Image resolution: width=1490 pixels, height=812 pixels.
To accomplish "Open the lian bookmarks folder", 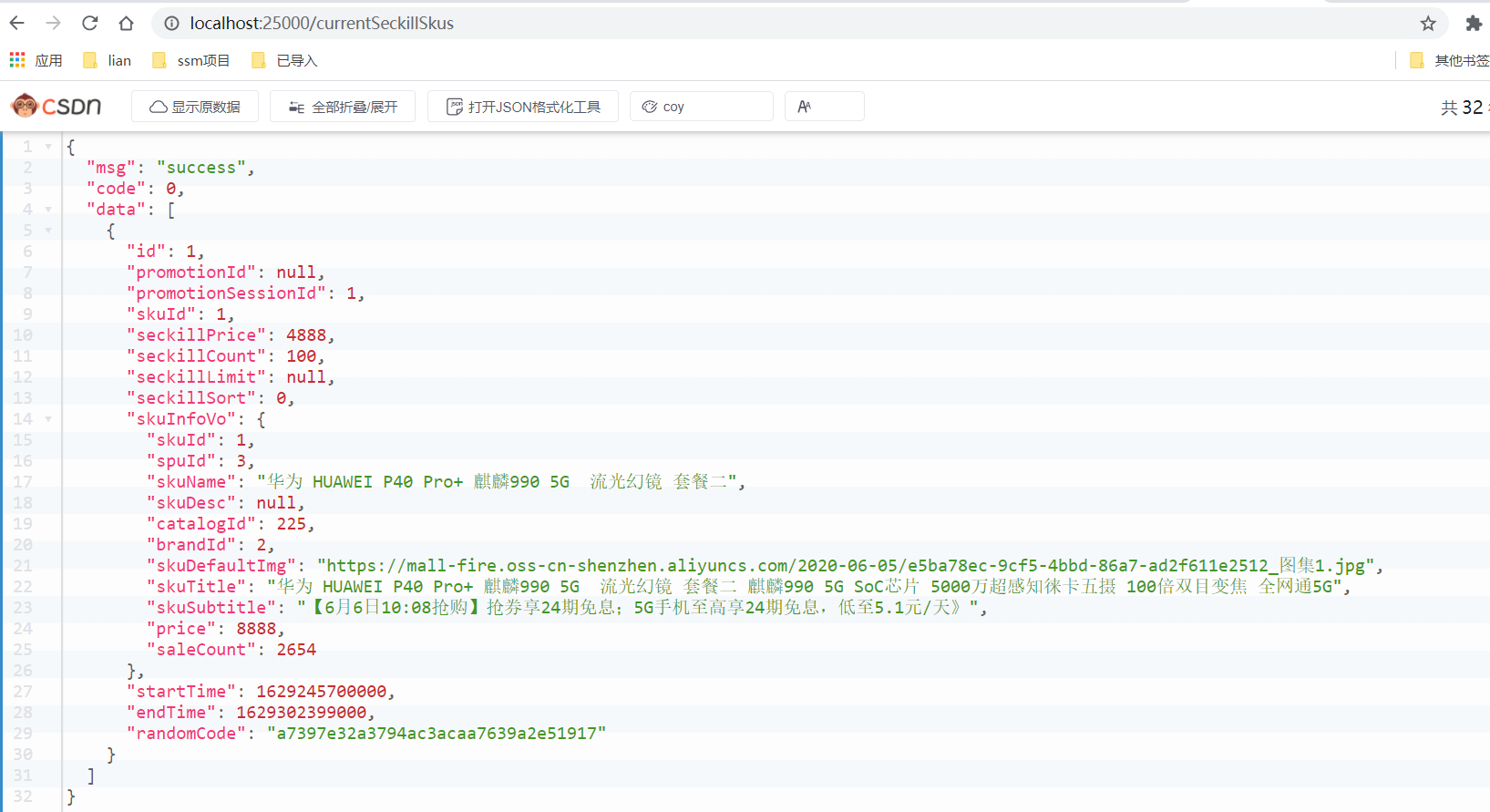I will 107,60.
